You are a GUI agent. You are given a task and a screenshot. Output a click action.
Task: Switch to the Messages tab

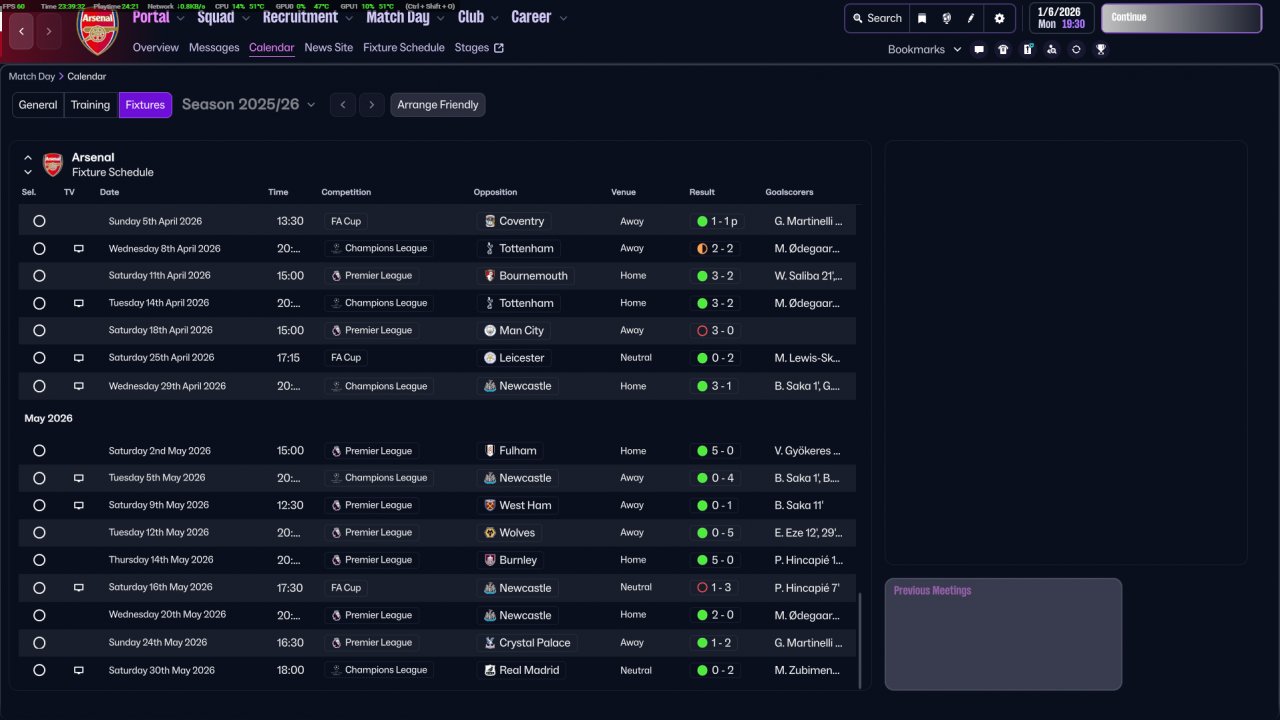coord(214,47)
